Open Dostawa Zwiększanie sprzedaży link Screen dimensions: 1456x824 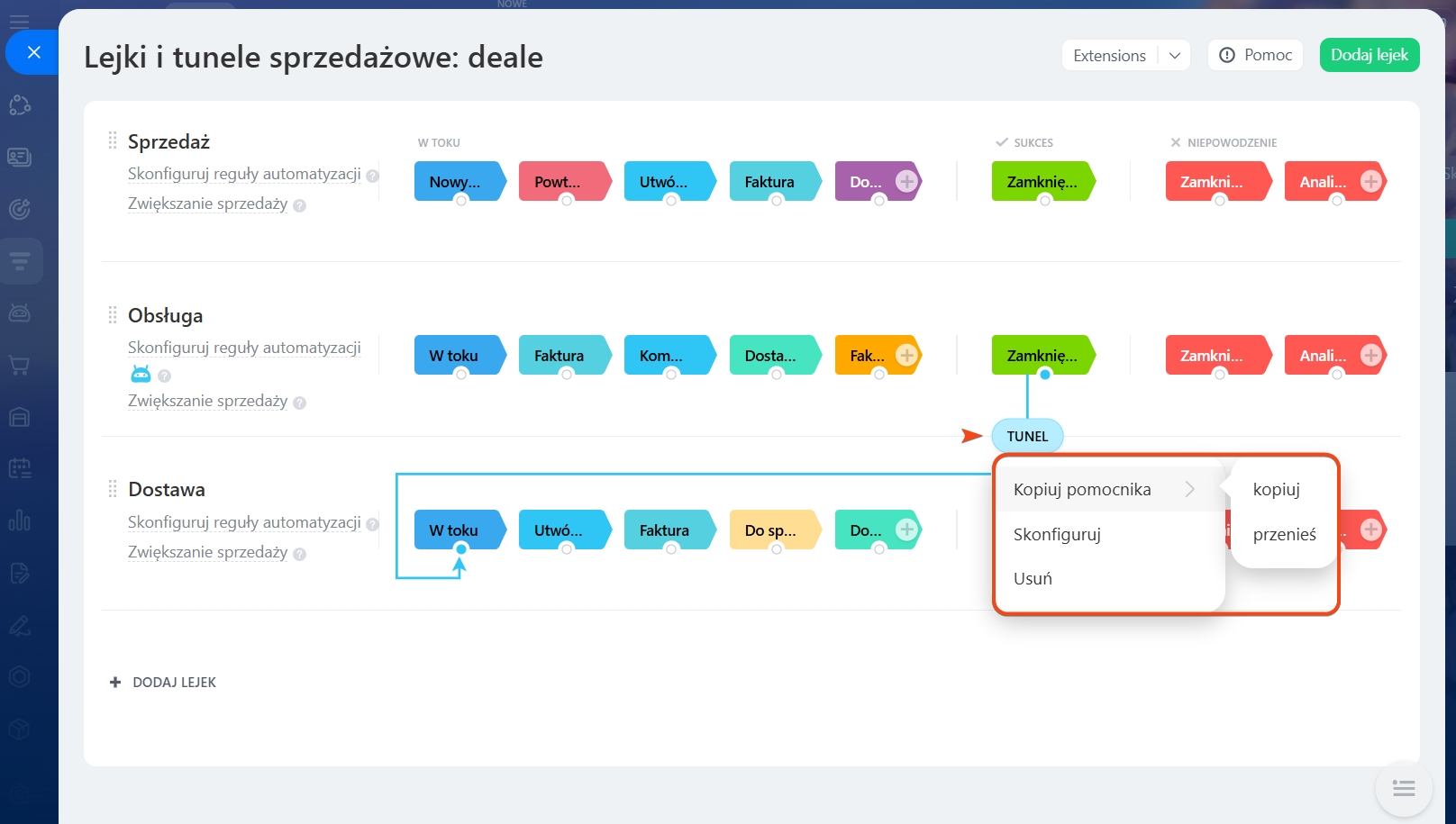pyautogui.click(x=207, y=552)
